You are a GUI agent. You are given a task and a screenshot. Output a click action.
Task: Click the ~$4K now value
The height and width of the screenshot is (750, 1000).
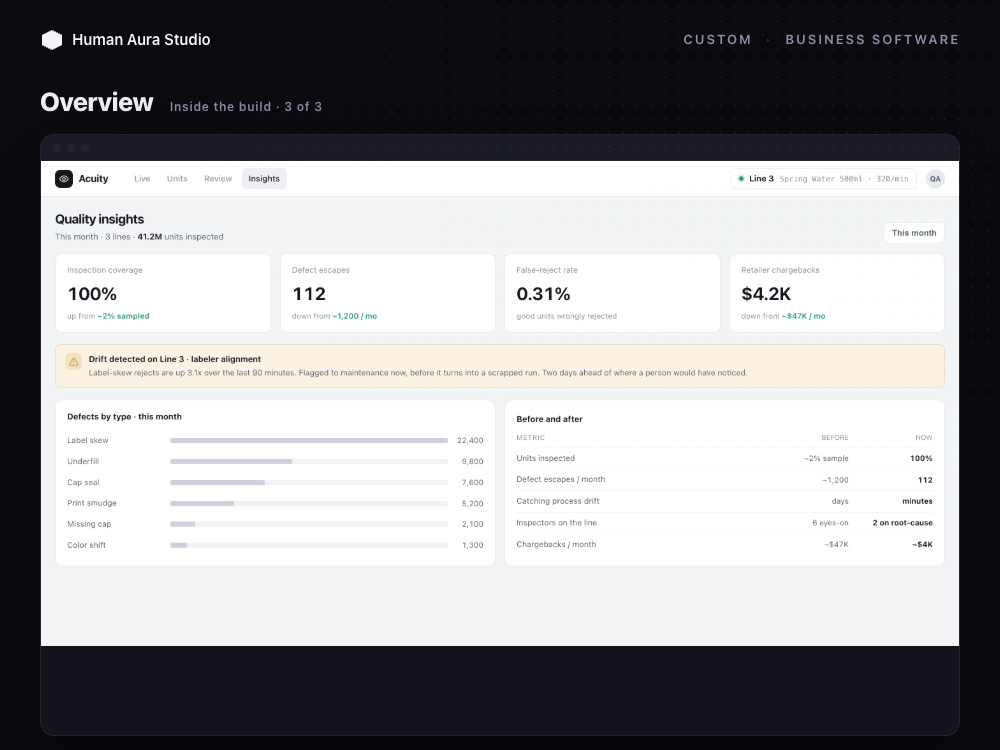[922, 545]
